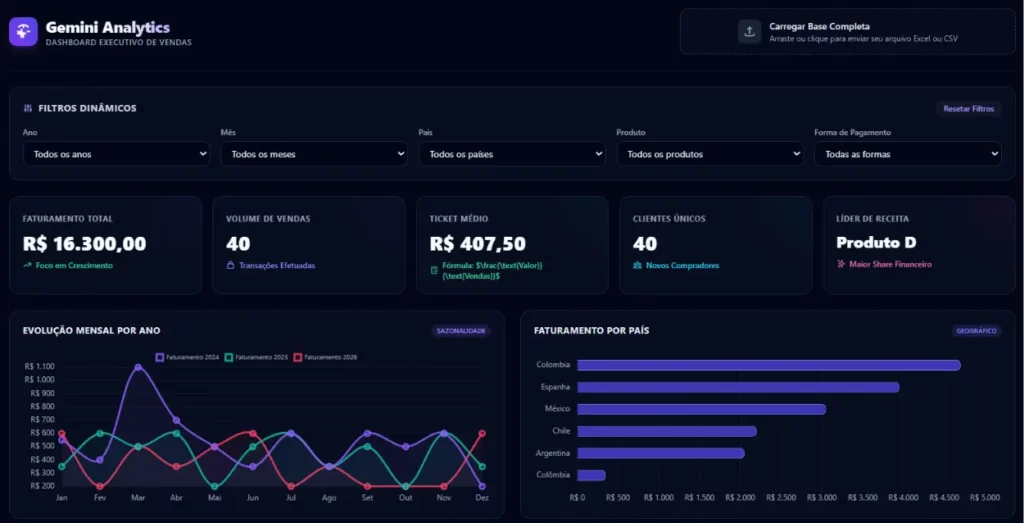The height and width of the screenshot is (523, 1024).
Task: Click the Resetar Filtros button
Action: point(968,109)
